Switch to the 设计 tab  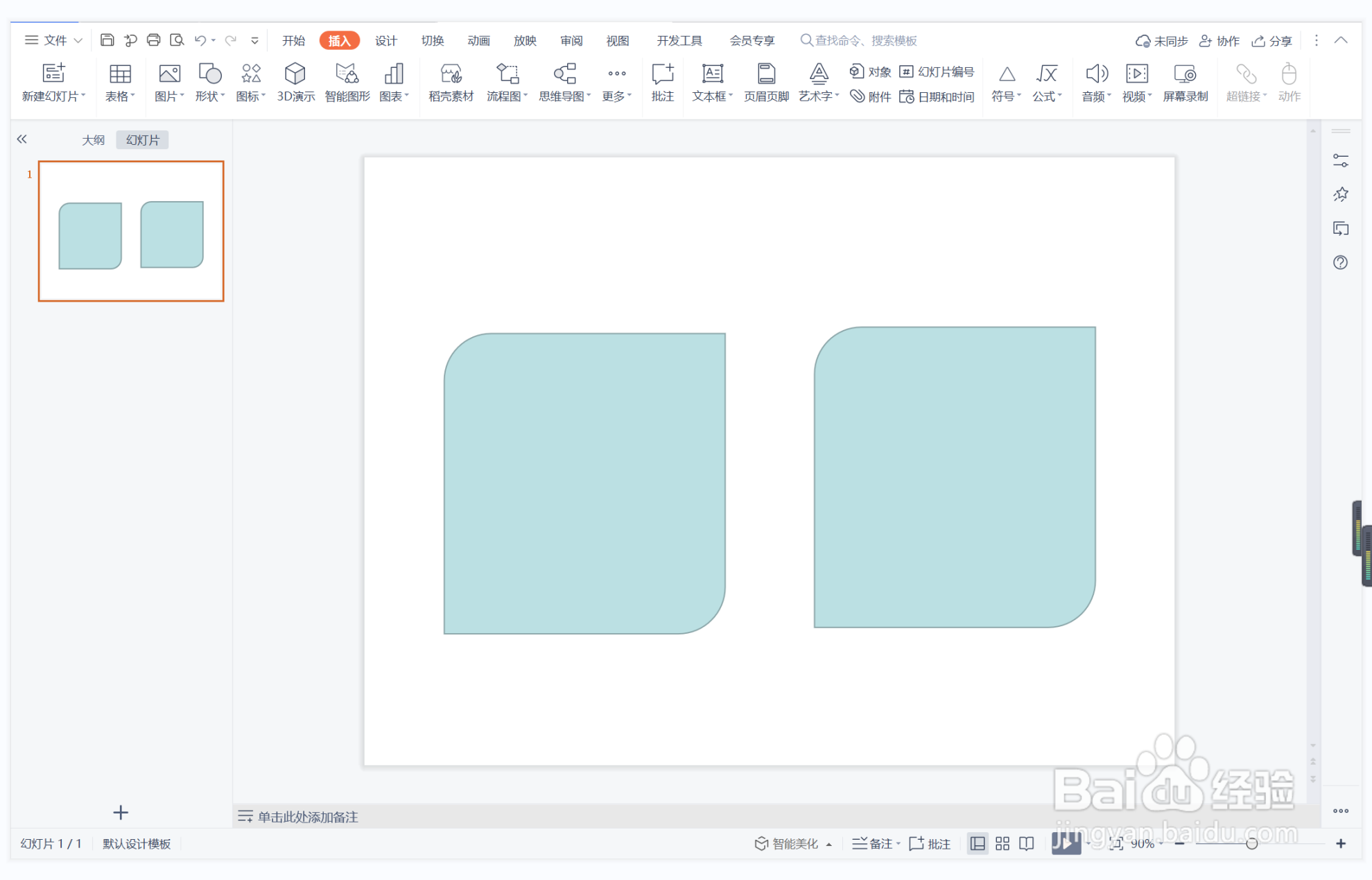[386, 40]
